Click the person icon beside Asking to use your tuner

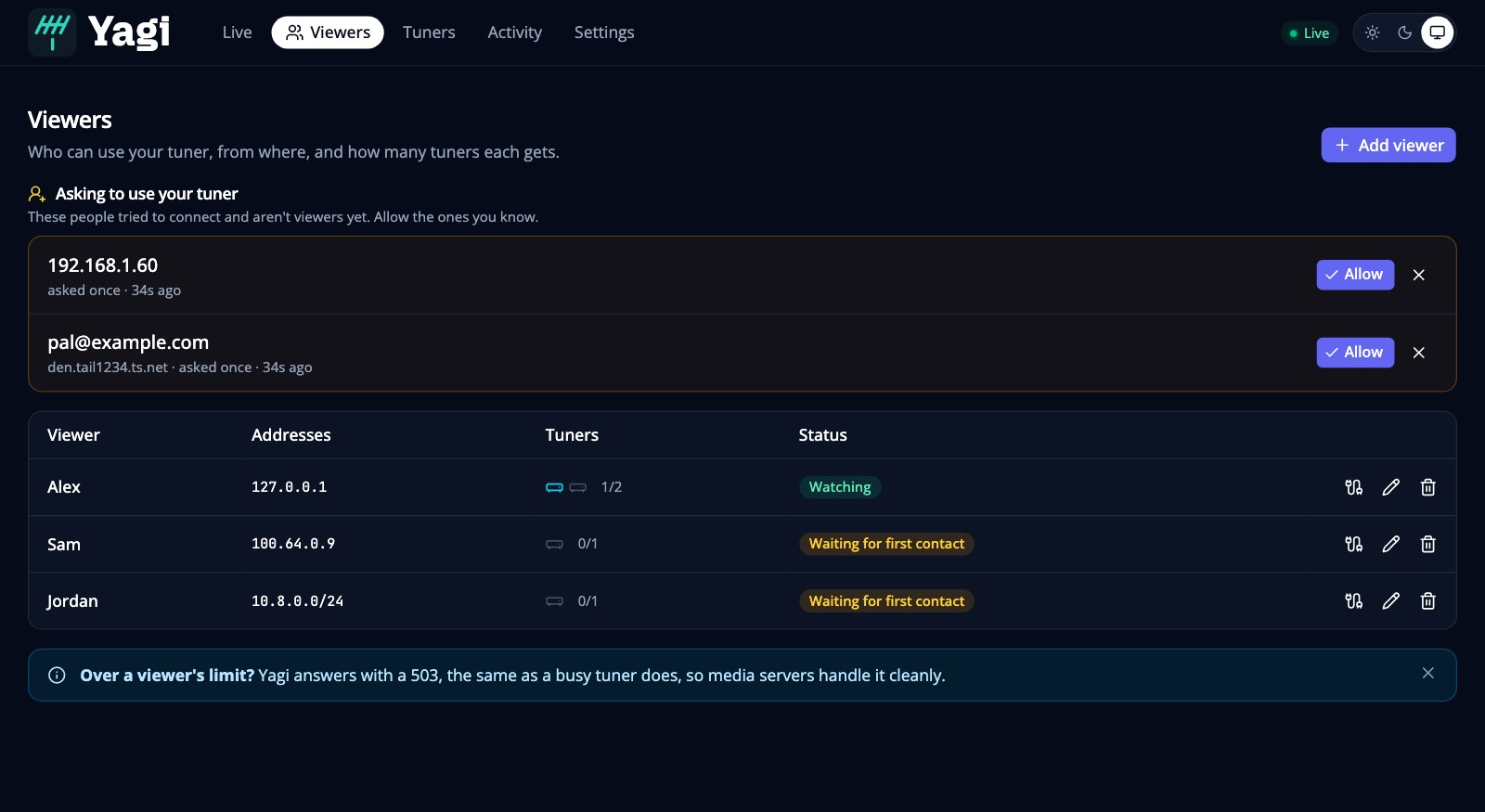(37, 194)
